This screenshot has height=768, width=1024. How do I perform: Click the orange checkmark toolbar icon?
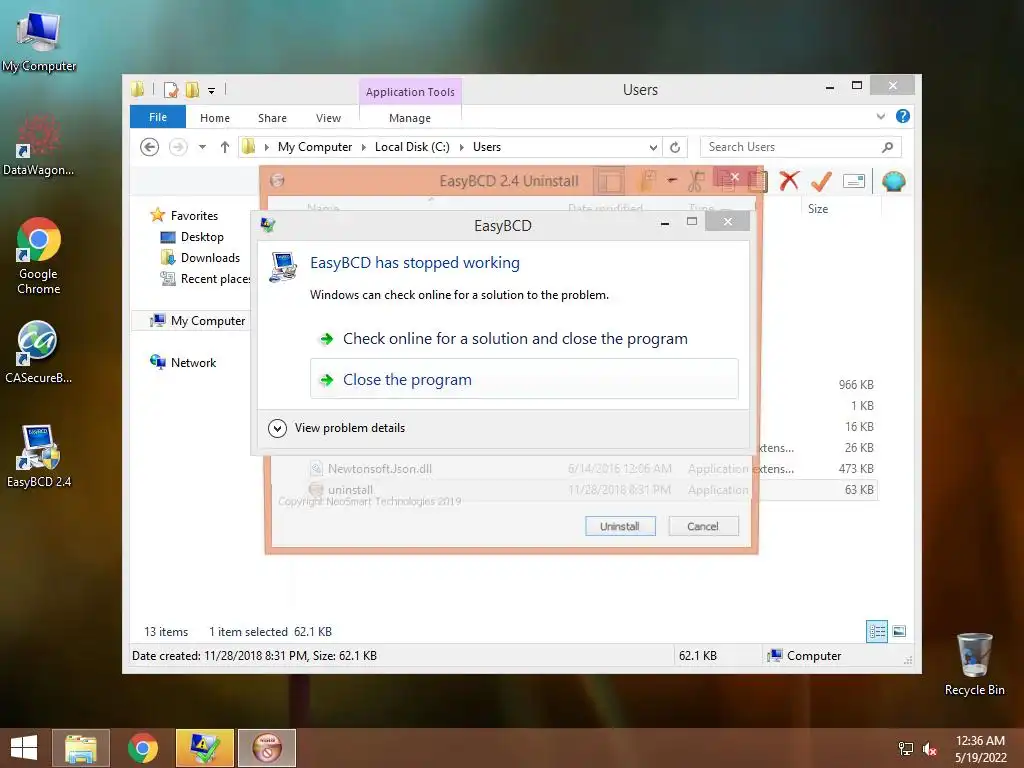tap(821, 181)
